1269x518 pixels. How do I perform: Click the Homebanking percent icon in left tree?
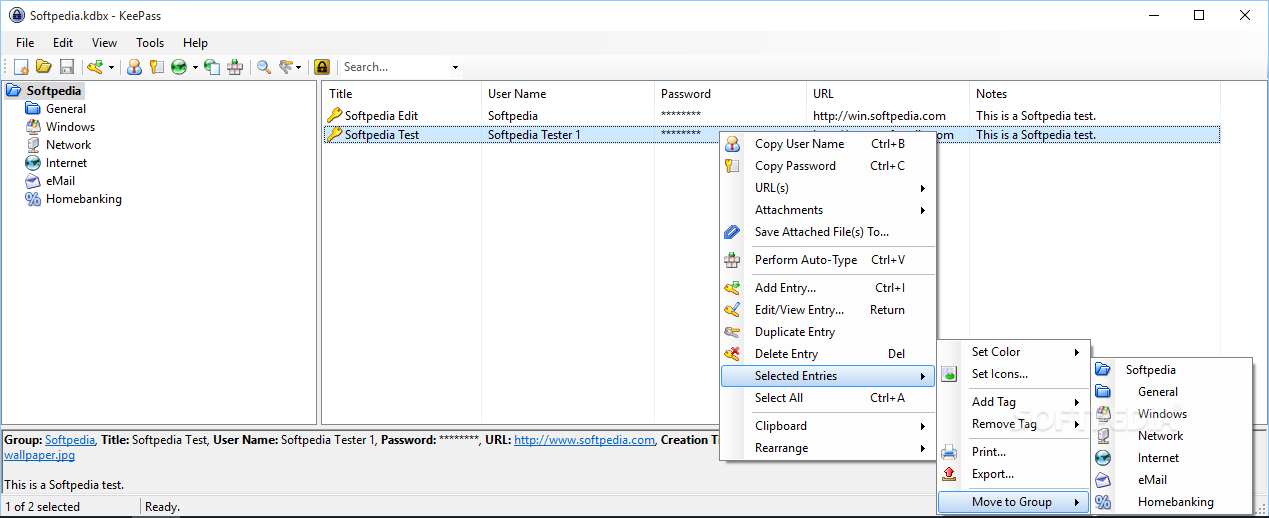point(33,199)
